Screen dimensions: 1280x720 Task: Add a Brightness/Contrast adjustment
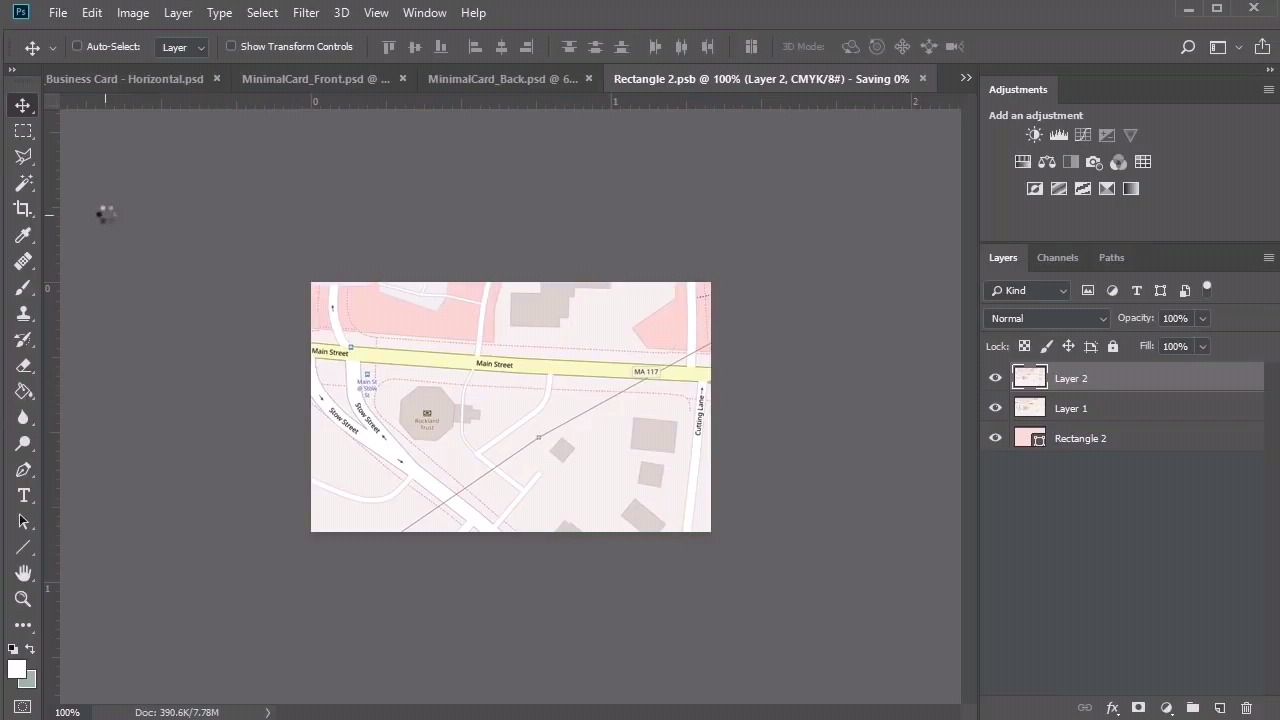(x=1034, y=135)
